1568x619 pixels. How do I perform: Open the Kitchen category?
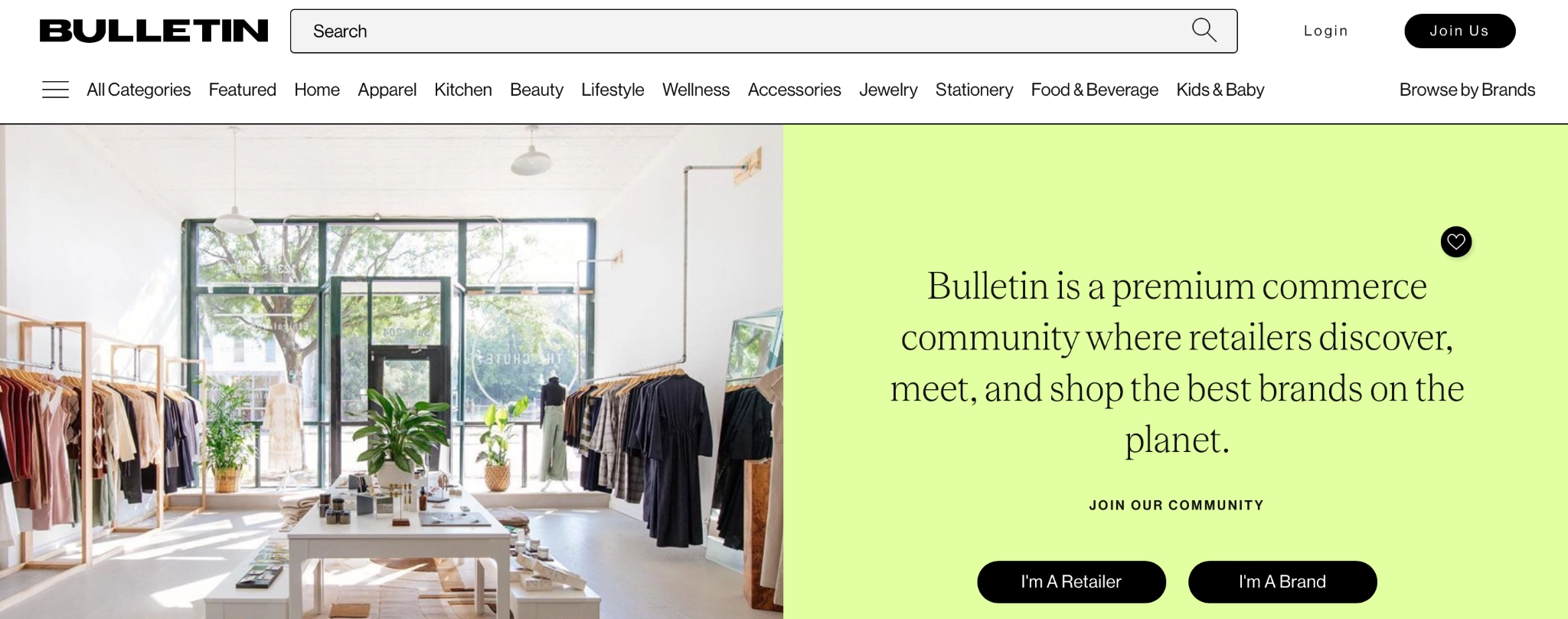click(x=462, y=90)
